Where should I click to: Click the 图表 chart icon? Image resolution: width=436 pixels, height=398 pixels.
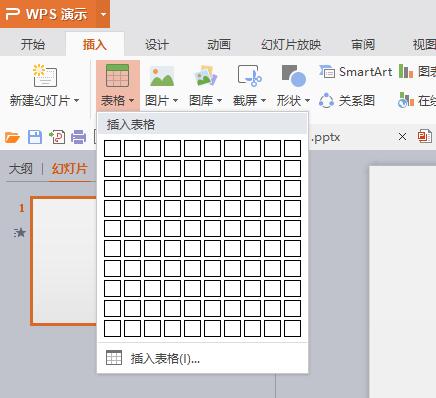tap(406, 71)
